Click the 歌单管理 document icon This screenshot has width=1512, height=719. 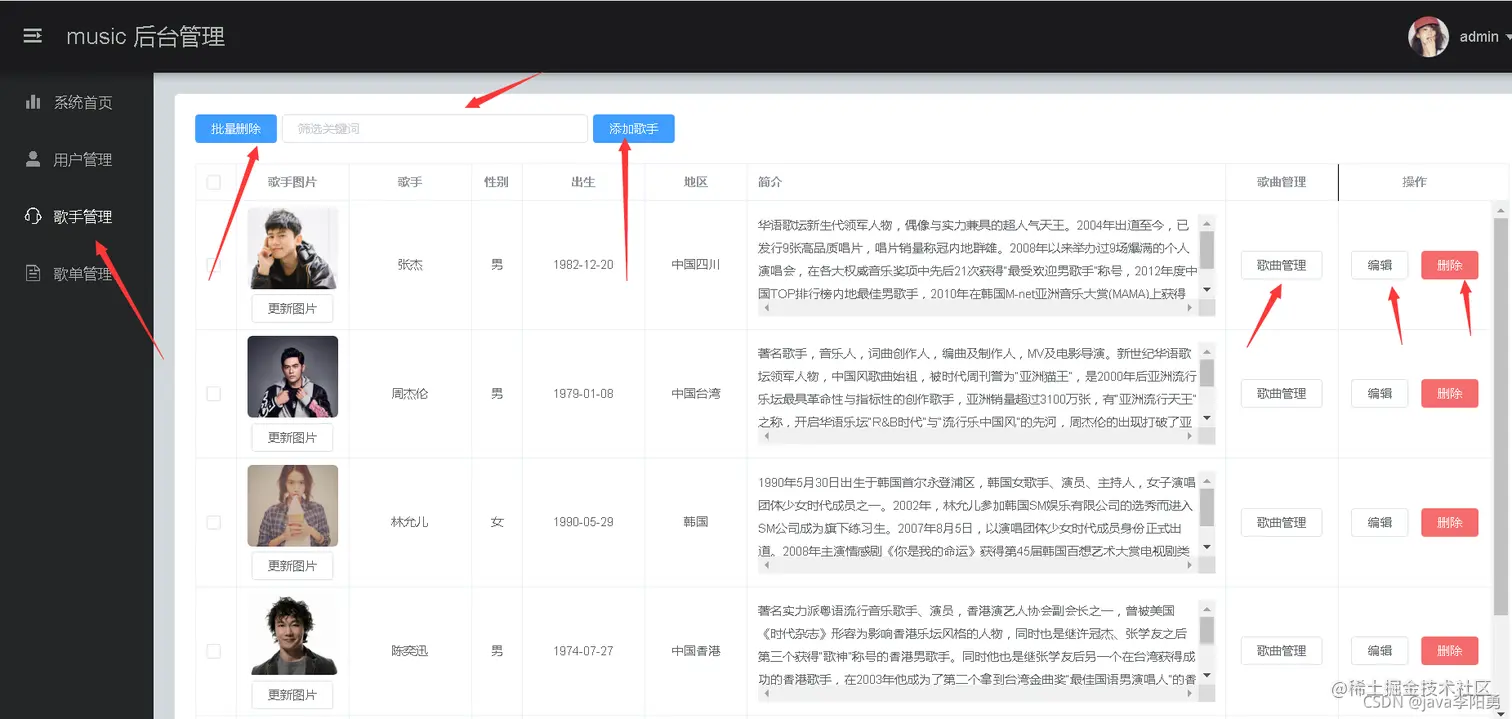click(33, 273)
